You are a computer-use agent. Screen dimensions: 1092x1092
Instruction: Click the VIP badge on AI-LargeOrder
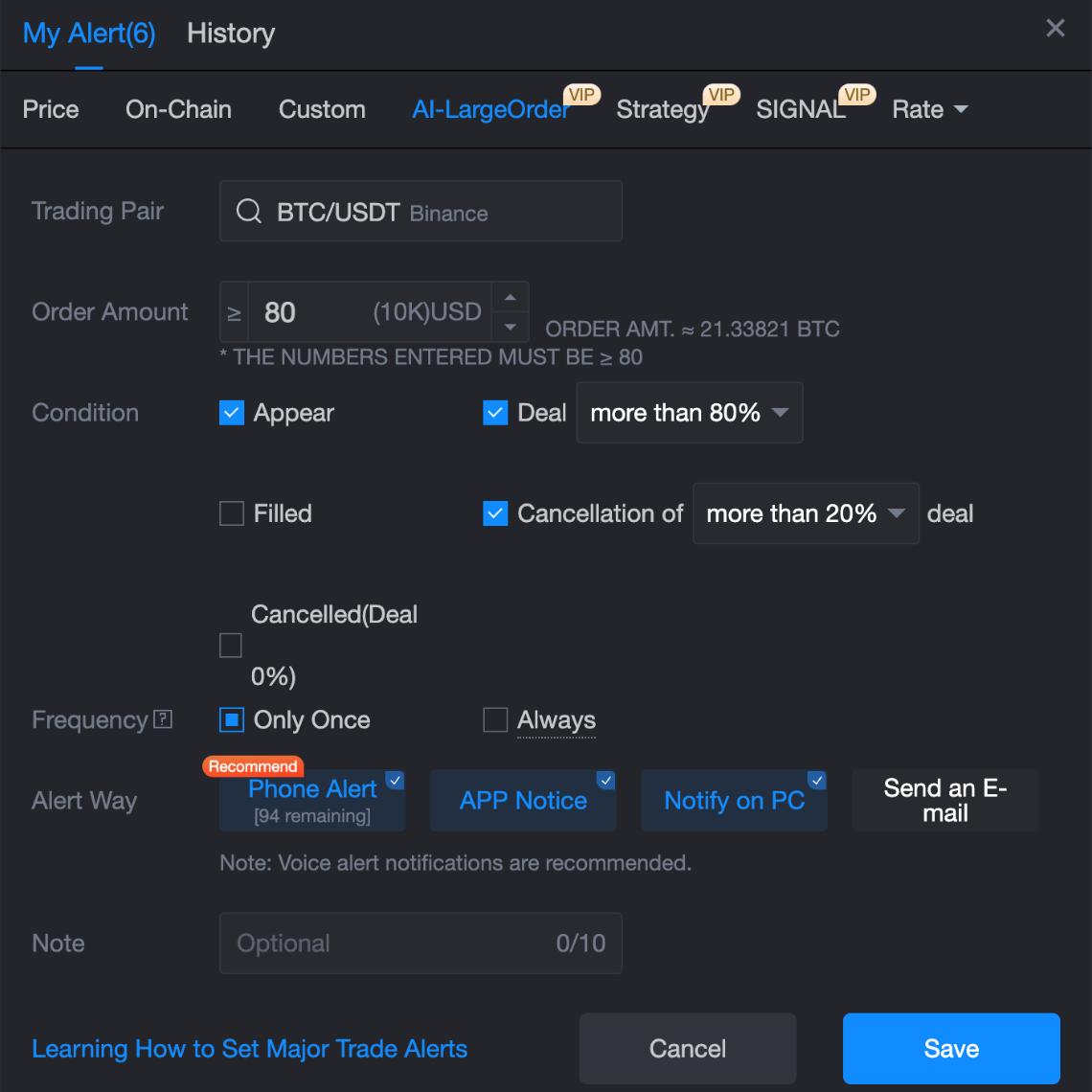click(x=582, y=94)
